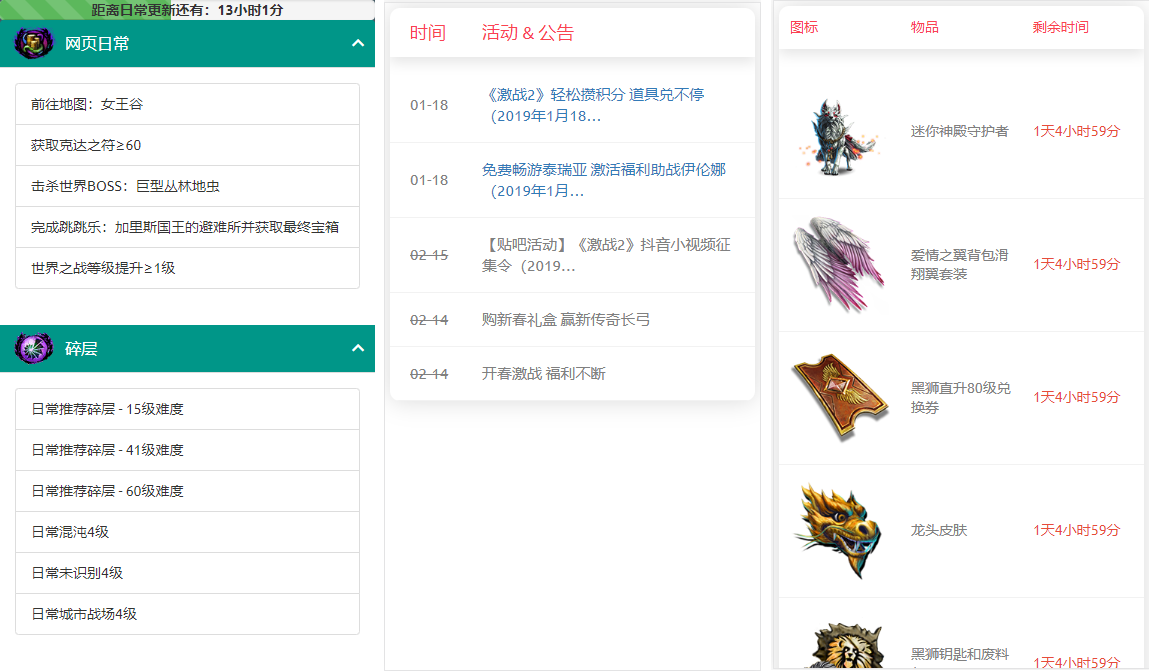1150x671 pixels.
Task: Collapse the 碎层 section chevron
Action: [358, 348]
